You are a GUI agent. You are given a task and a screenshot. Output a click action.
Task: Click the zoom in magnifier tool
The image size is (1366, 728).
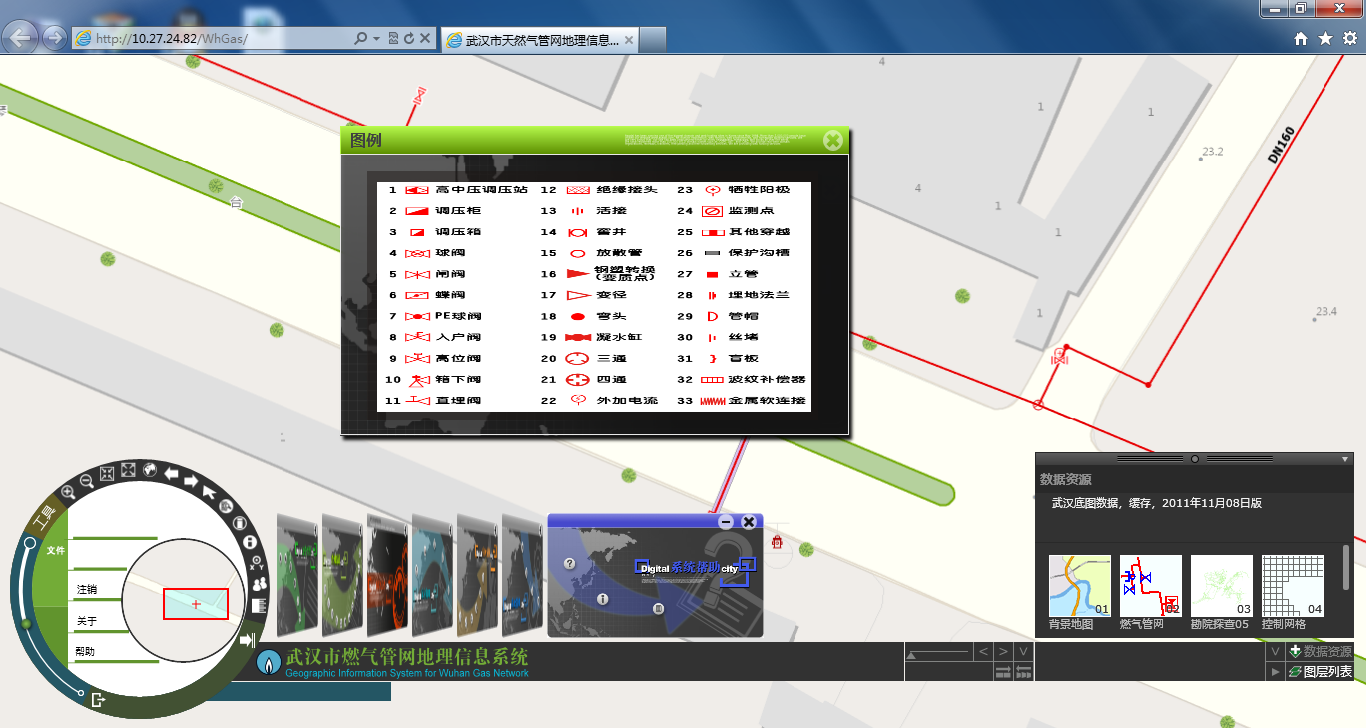(x=68, y=492)
